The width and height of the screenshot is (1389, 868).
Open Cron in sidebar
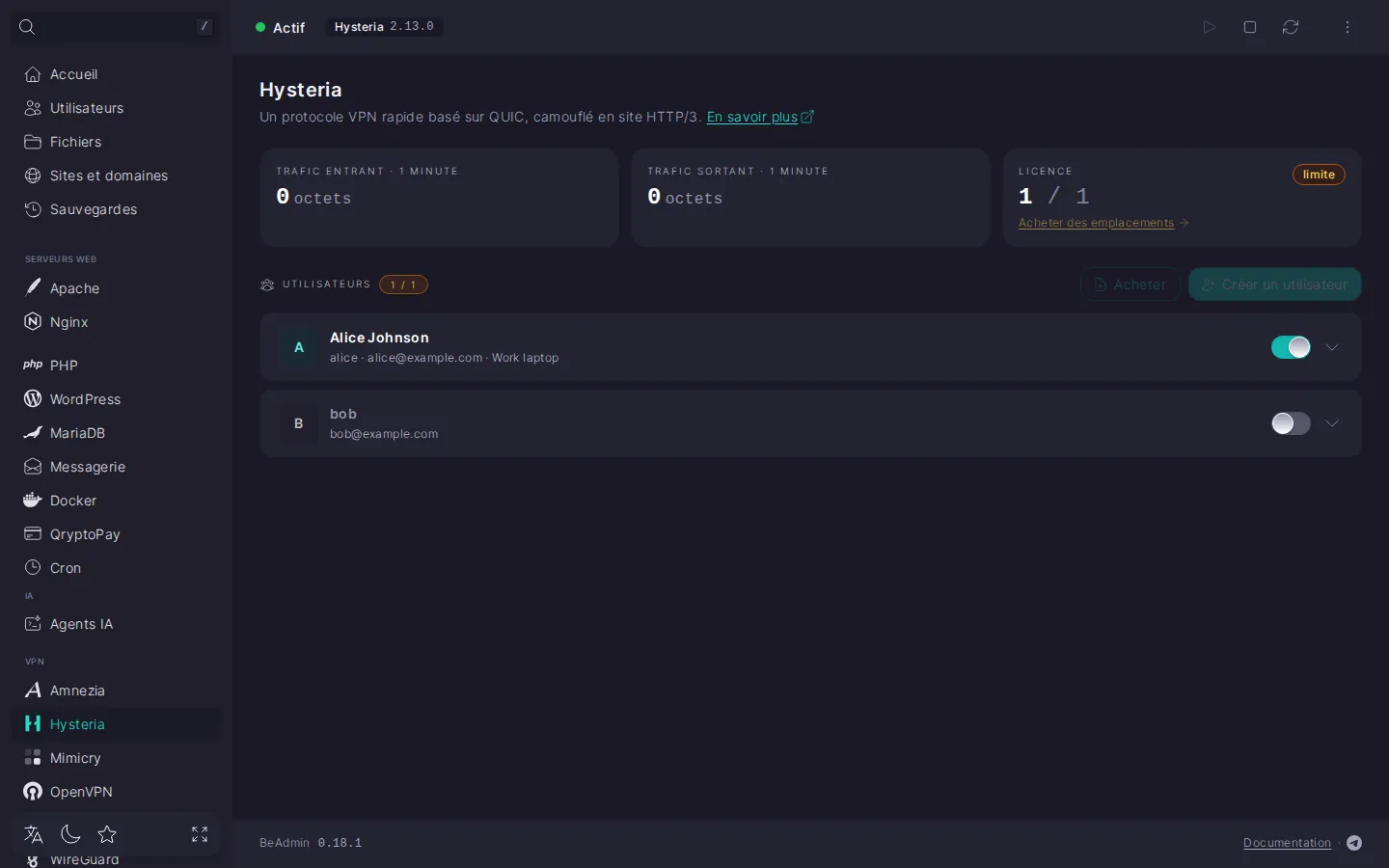pyautogui.click(x=116, y=568)
